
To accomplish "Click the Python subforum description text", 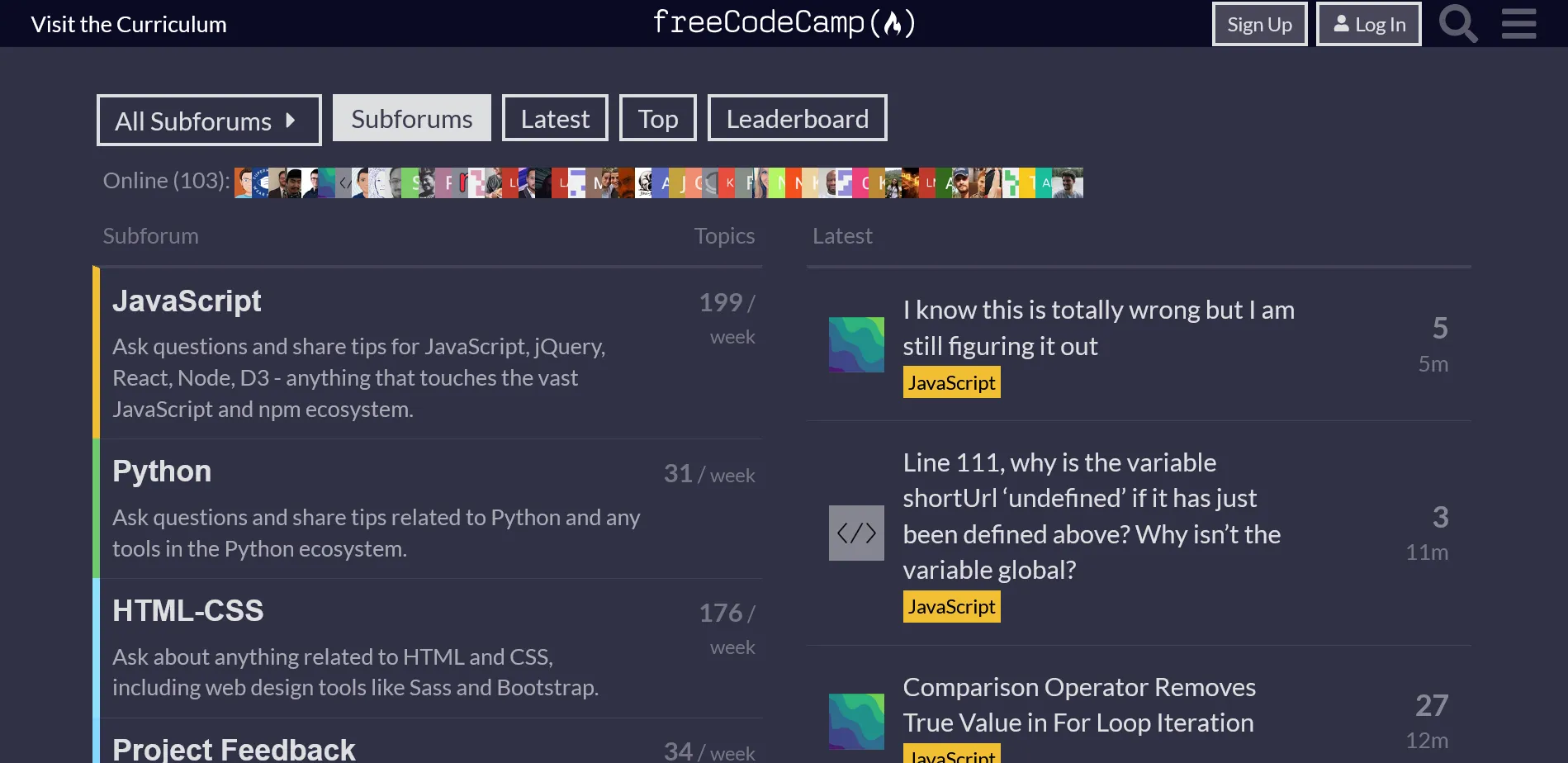I will pyautogui.click(x=376, y=533).
